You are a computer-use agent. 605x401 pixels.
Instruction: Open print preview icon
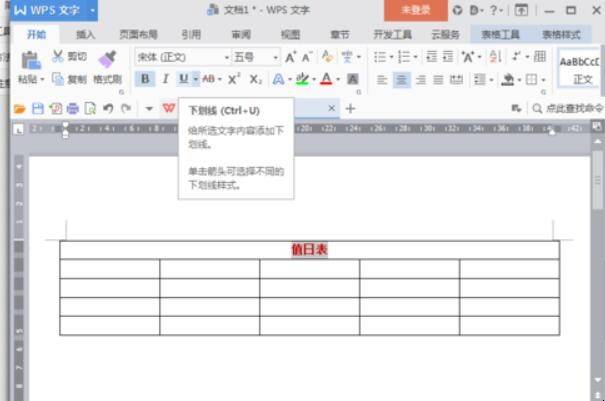click(90, 109)
